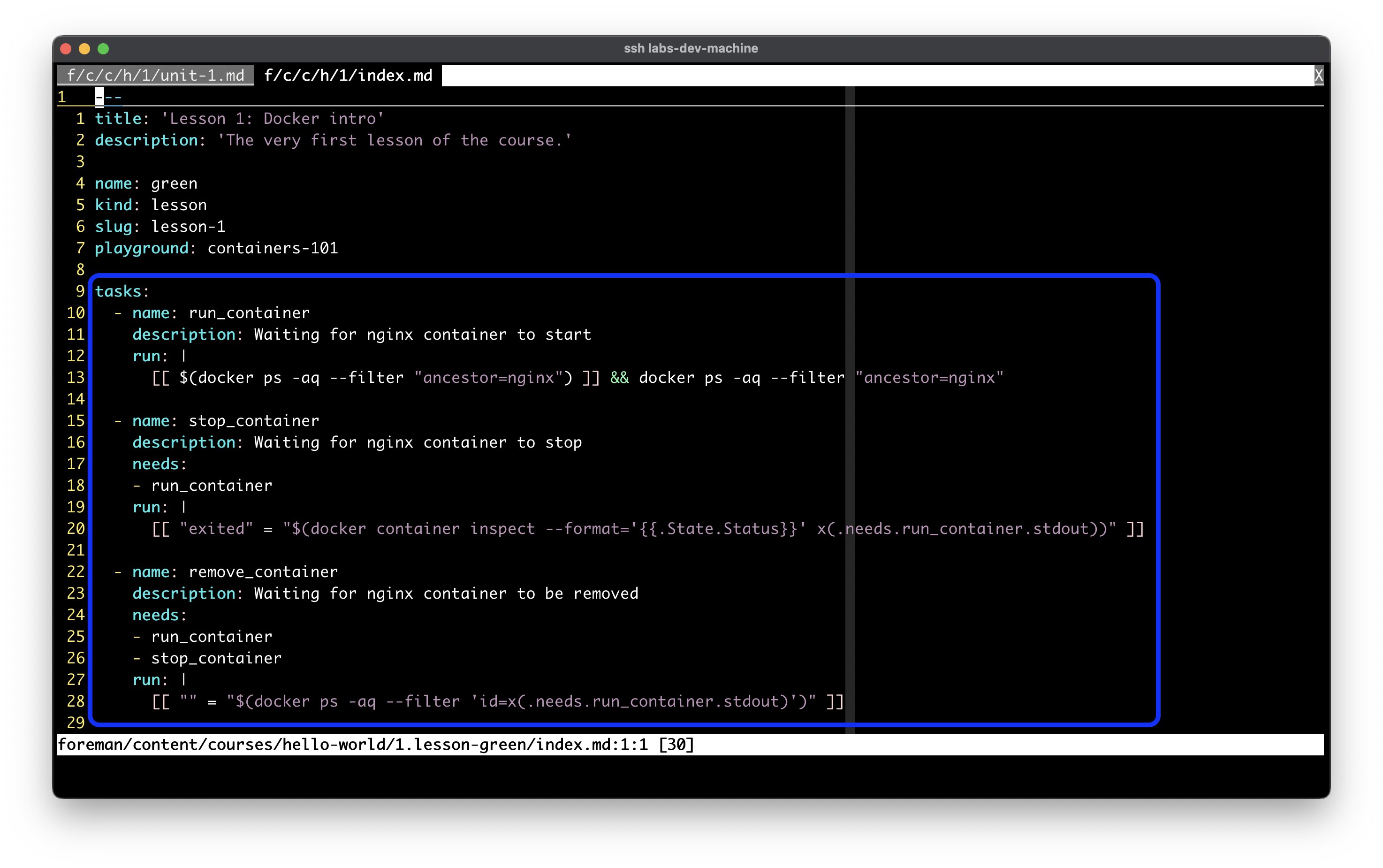
Task: Click task name 'run_container' on line 10
Action: tap(249, 313)
